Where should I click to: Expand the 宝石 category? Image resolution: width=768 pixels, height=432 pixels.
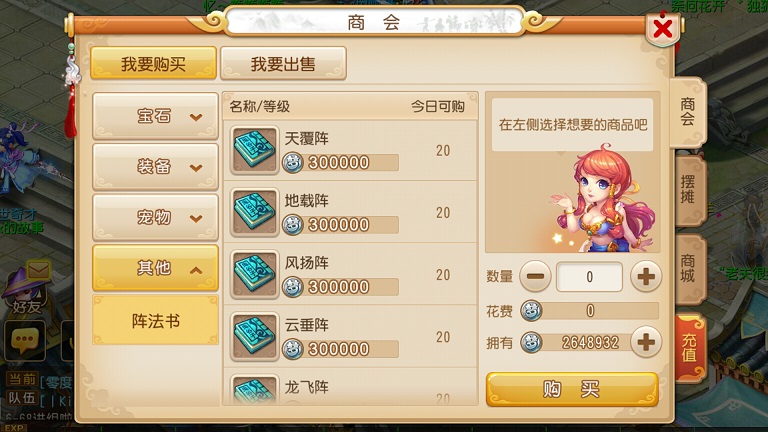click(155, 116)
